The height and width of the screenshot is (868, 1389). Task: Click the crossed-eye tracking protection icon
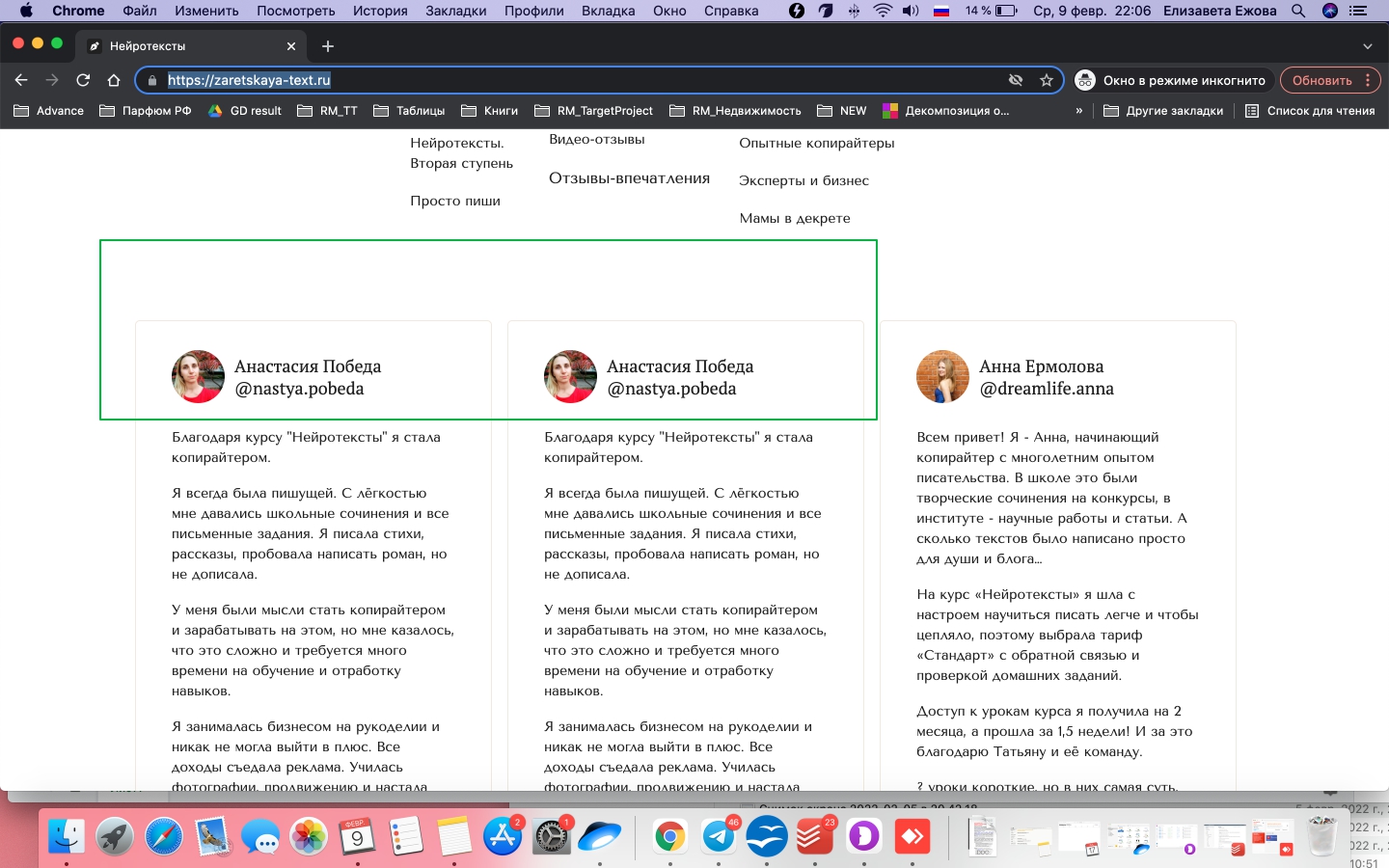(x=1016, y=80)
